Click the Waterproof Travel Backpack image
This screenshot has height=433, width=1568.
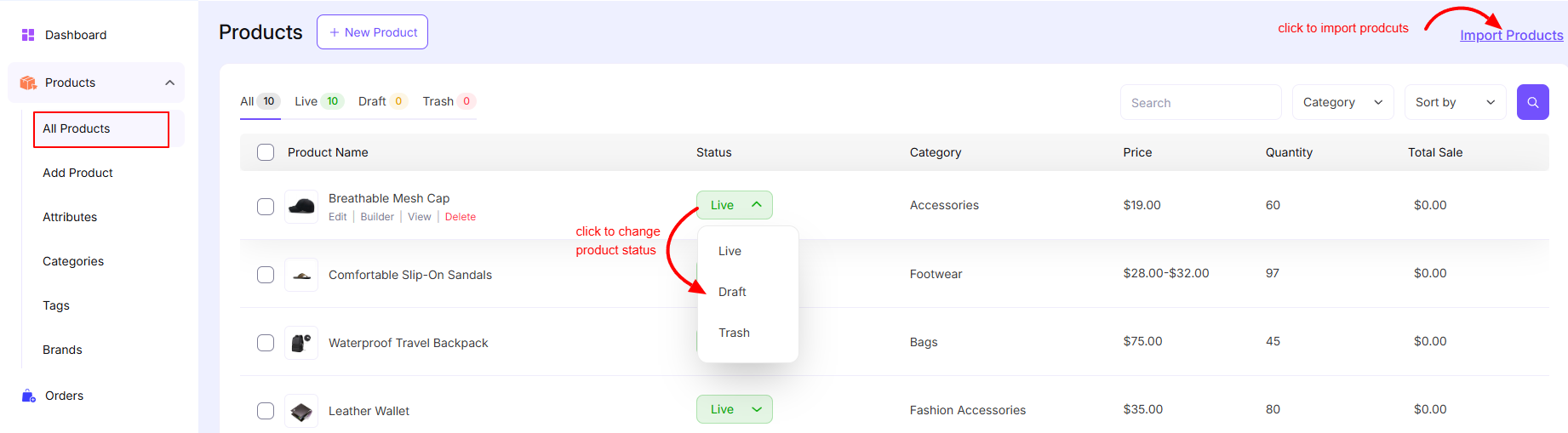click(x=301, y=343)
